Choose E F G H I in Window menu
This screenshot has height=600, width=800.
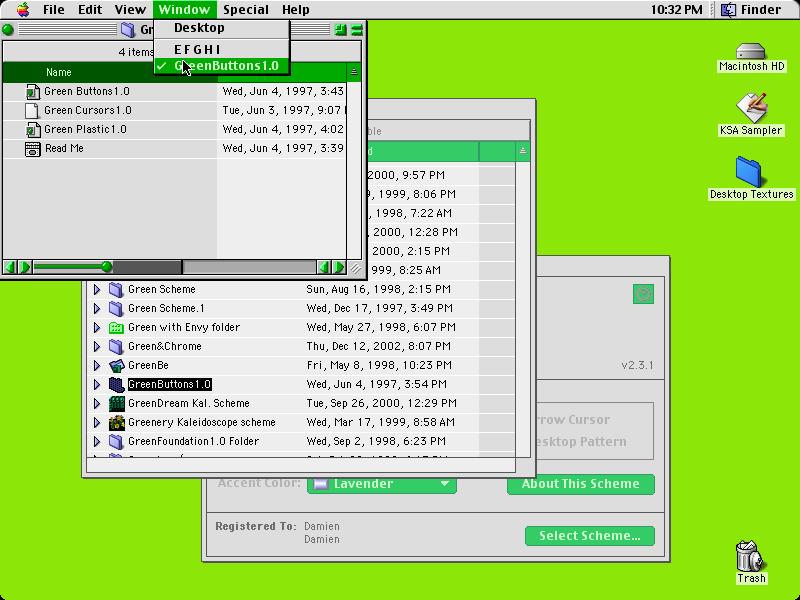tap(221, 49)
